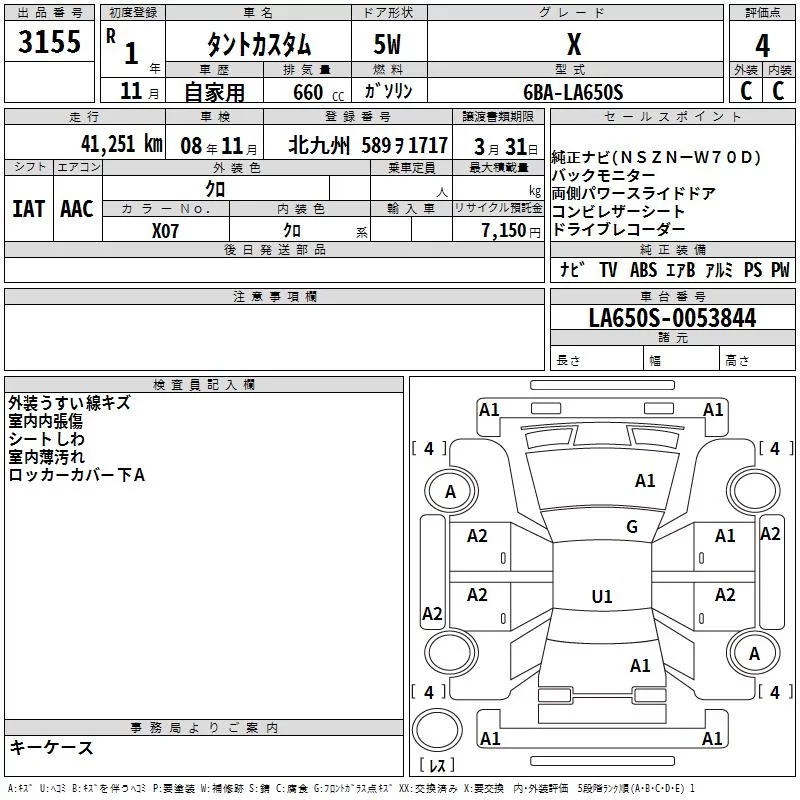Click the car name タントカスタム
The image size is (800, 800).
(259, 44)
